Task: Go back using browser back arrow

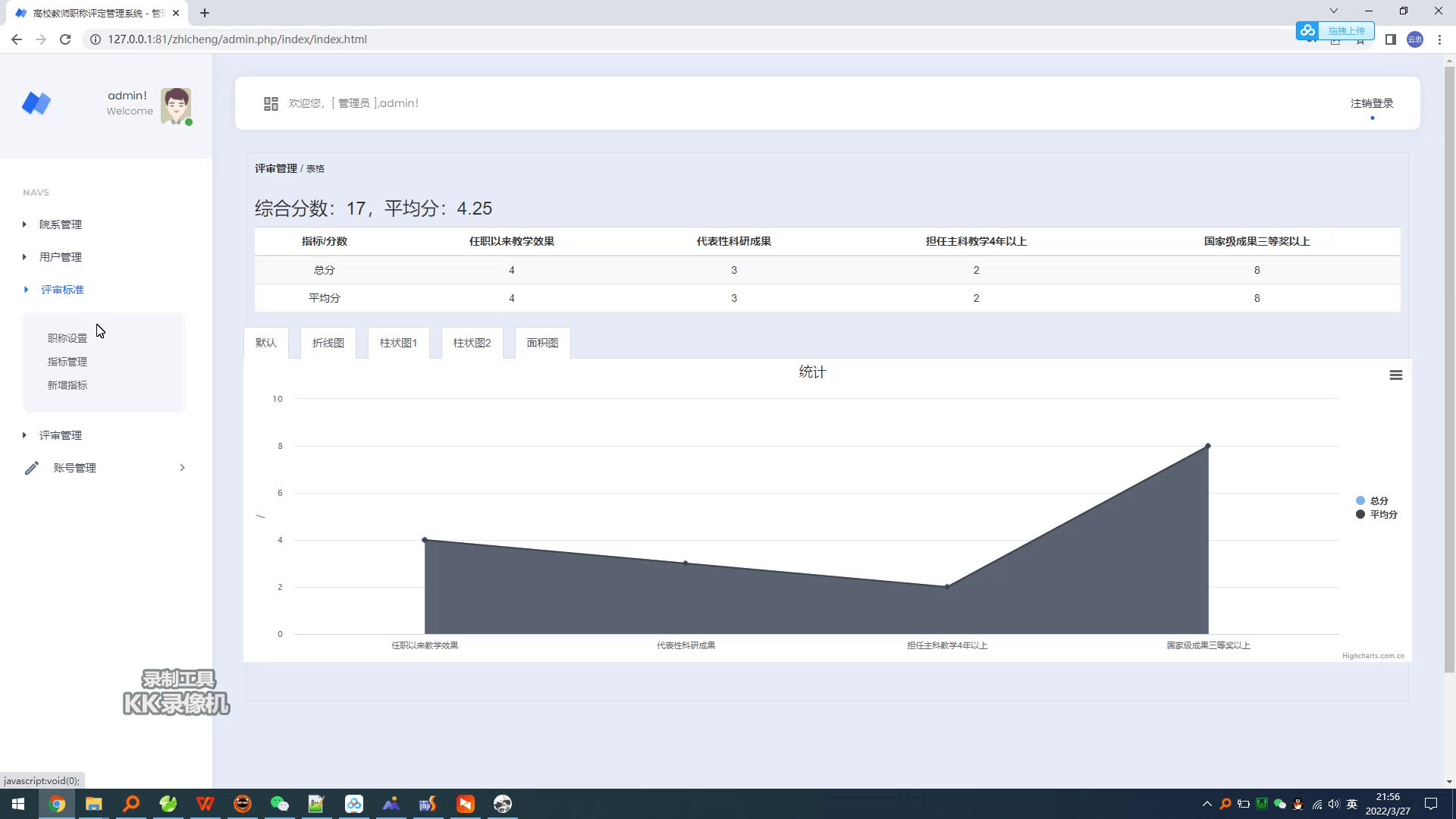Action: (17, 39)
